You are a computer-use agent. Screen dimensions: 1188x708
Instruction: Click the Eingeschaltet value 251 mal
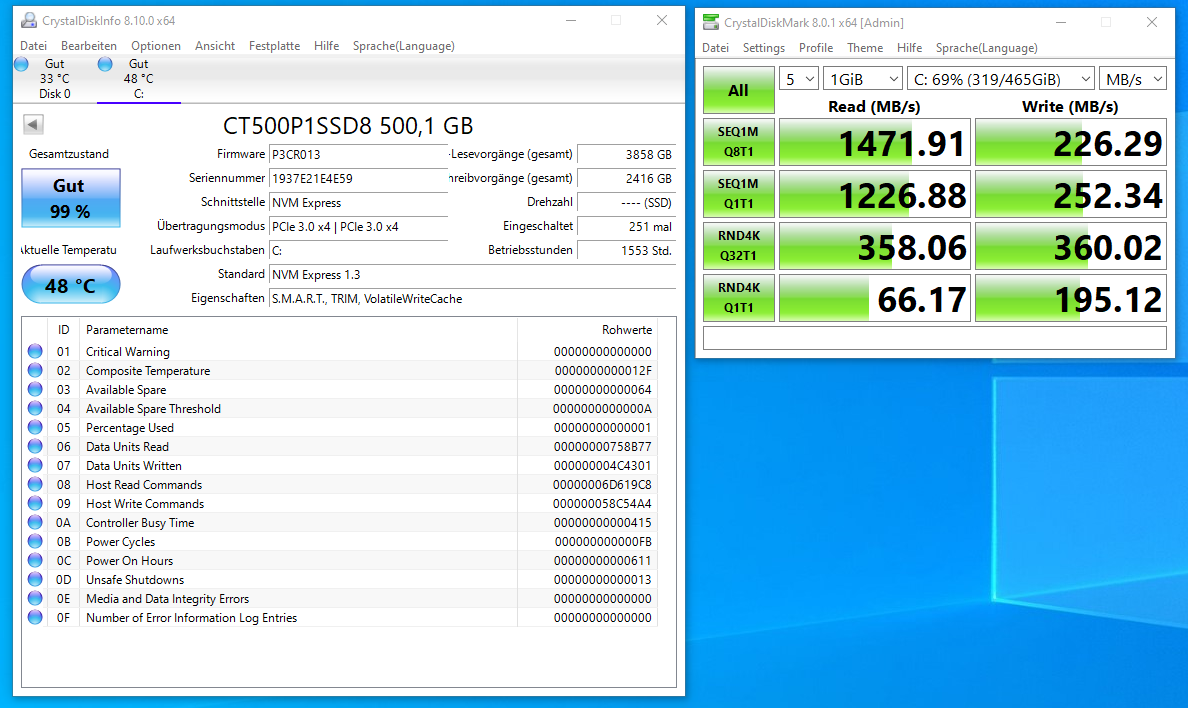pyautogui.click(x=626, y=226)
